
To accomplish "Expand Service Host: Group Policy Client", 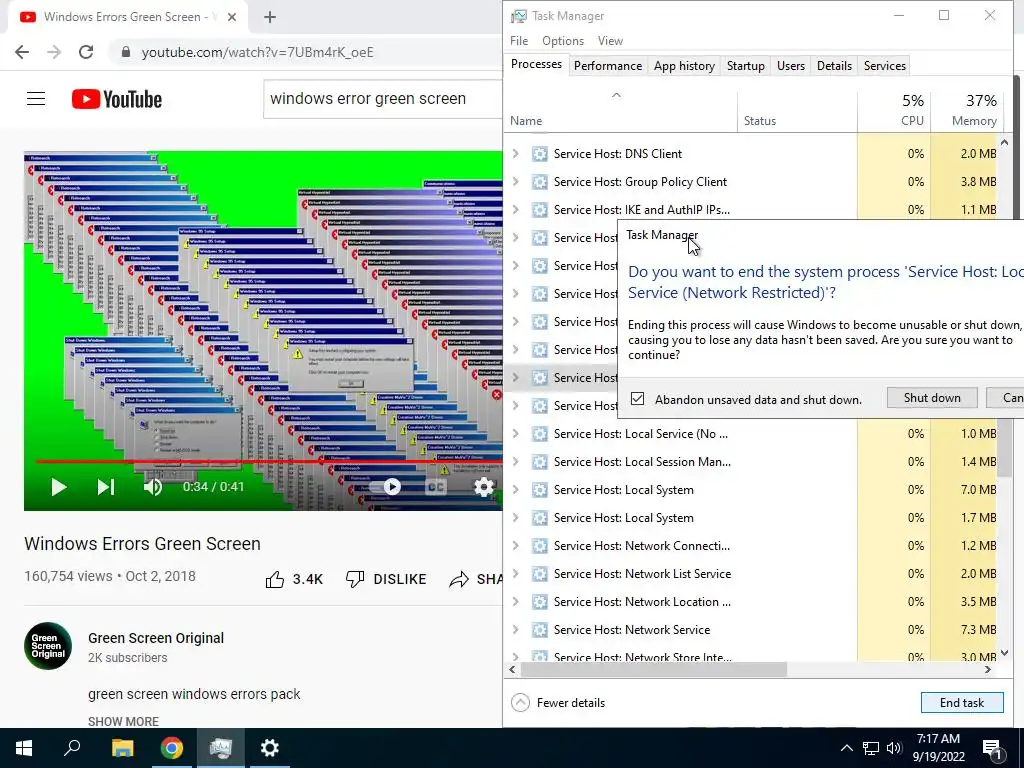I will pyautogui.click(x=516, y=182).
